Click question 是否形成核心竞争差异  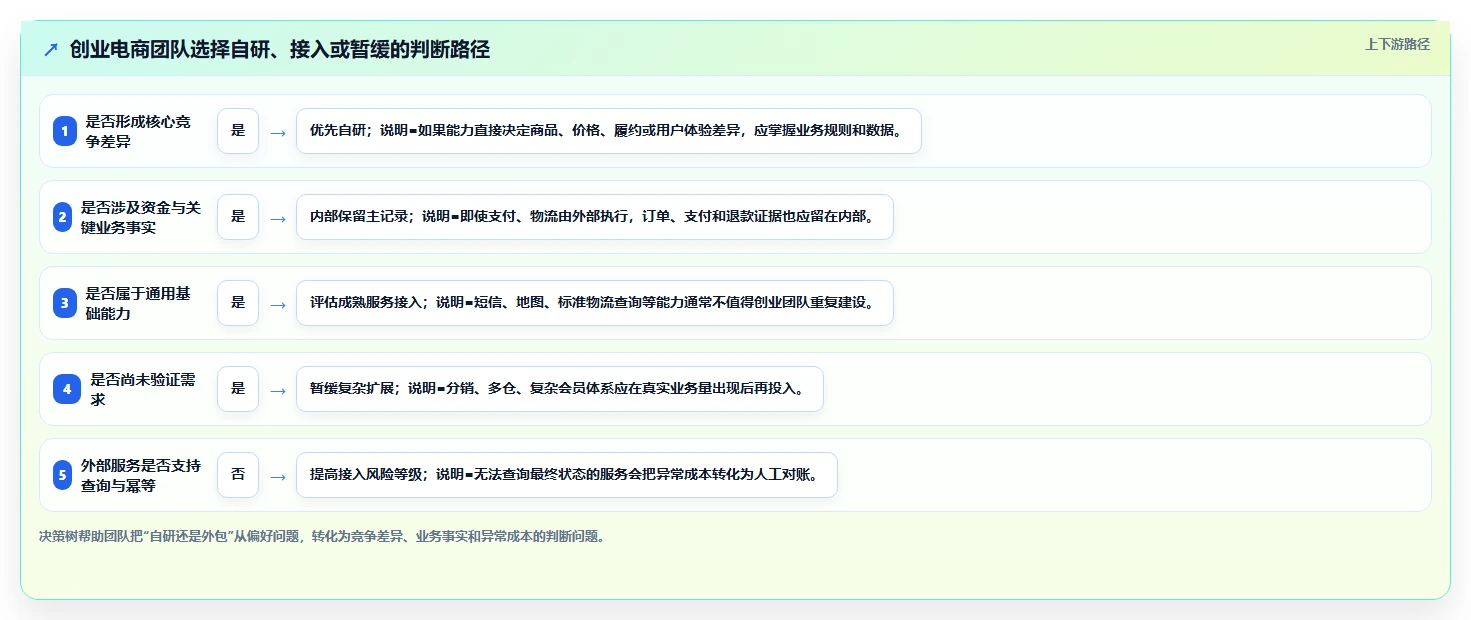point(138,131)
